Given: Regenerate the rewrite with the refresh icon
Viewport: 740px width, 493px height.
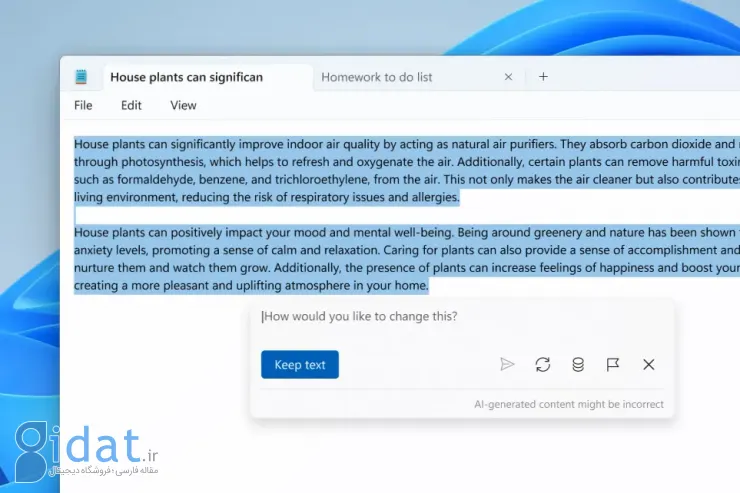Looking at the screenshot, I should tap(543, 364).
